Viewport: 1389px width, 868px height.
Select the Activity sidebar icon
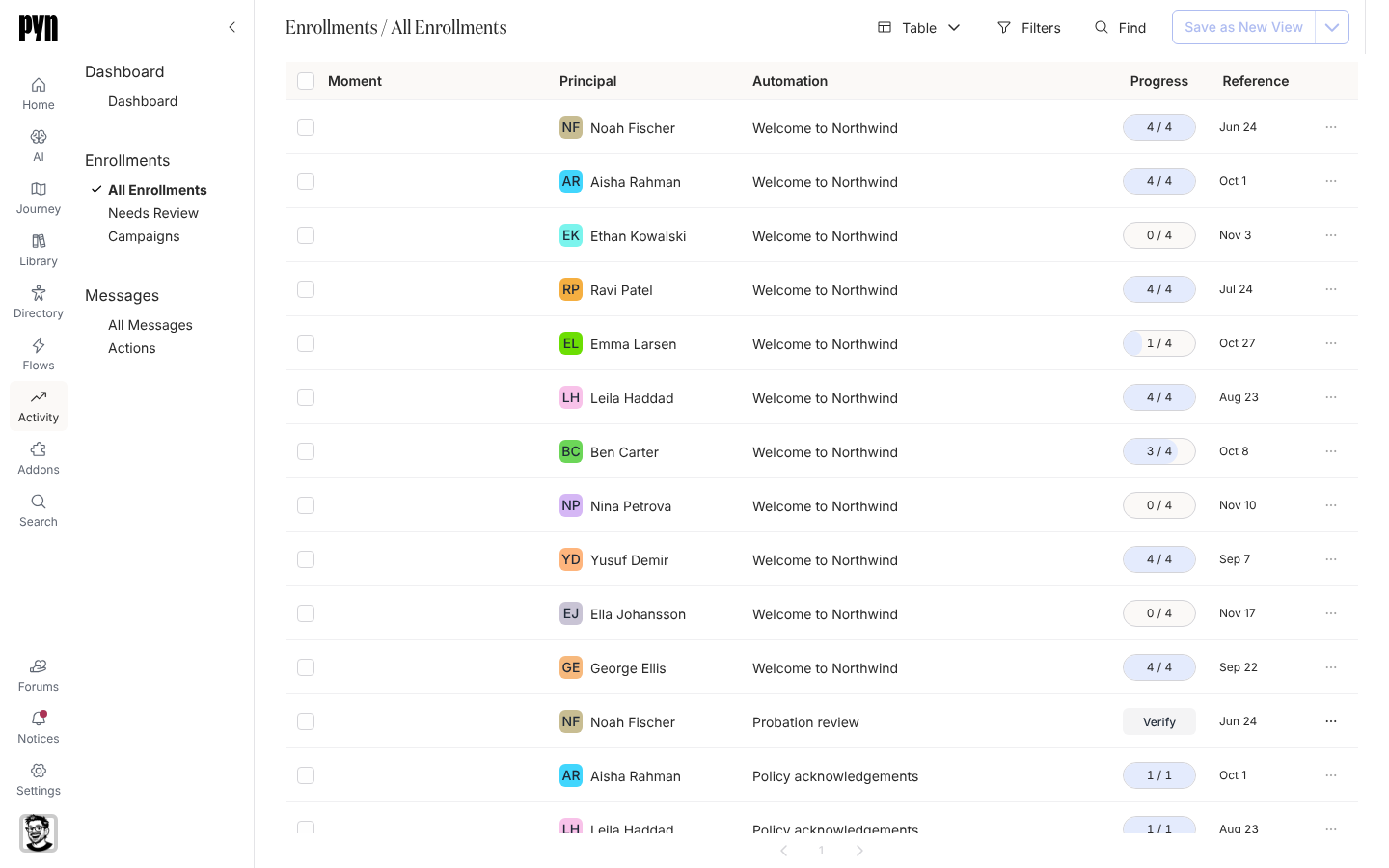(x=39, y=406)
